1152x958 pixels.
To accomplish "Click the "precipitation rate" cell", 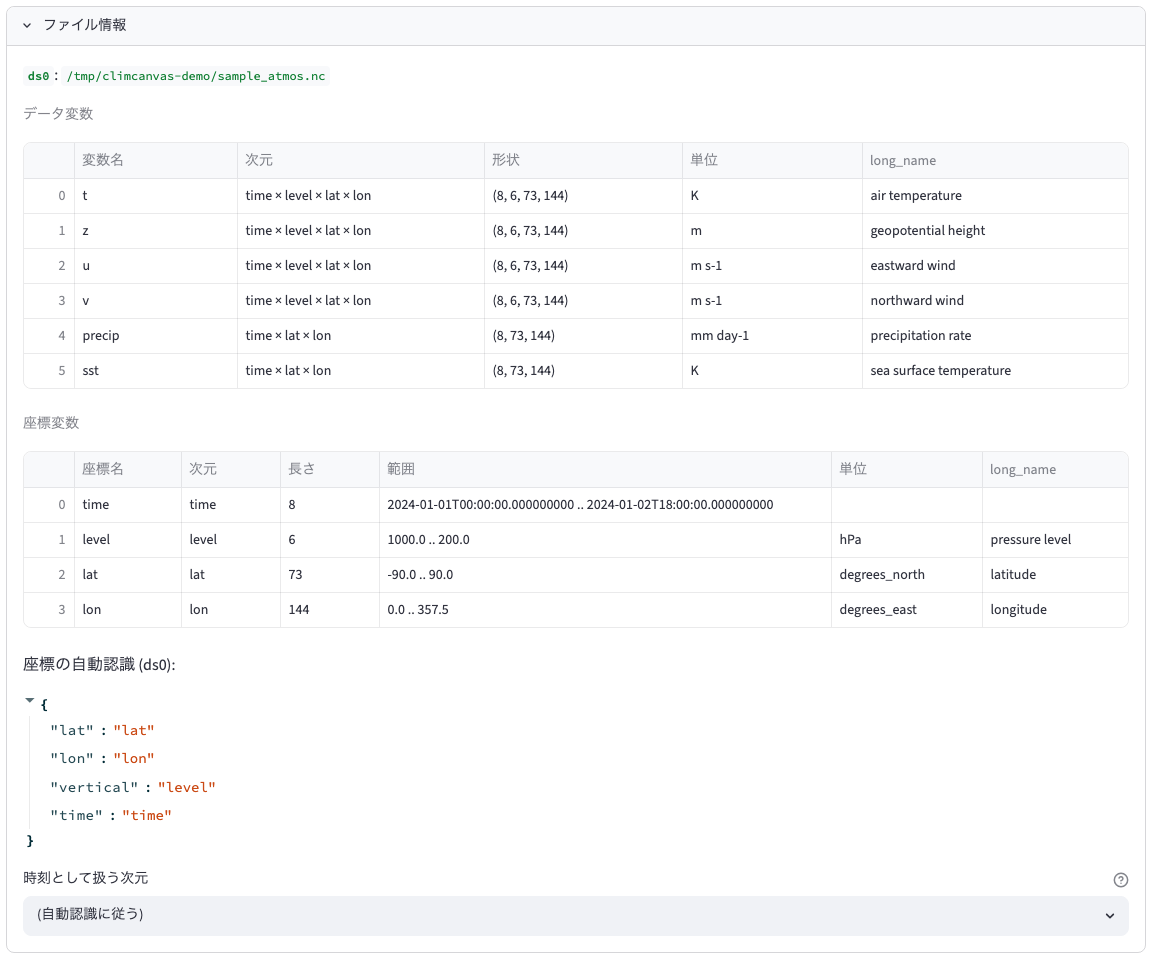I will (995, 336).
